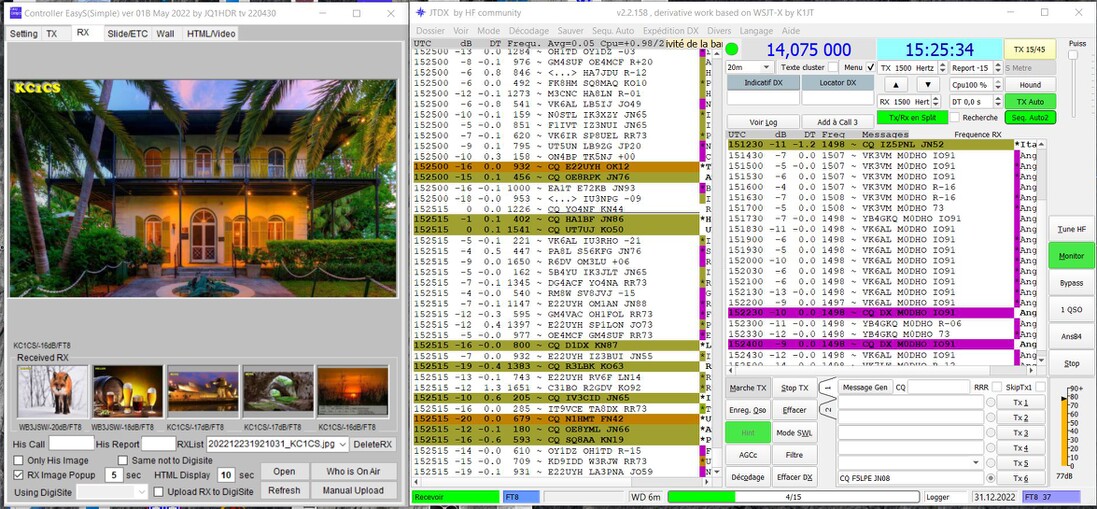Select message tab 1 beside Message Gen
The image size is (1097, 509).
click(828, 385)
